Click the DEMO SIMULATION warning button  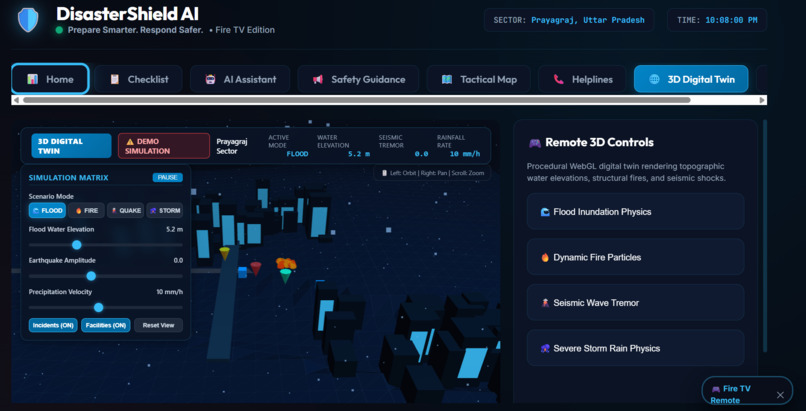163,146
